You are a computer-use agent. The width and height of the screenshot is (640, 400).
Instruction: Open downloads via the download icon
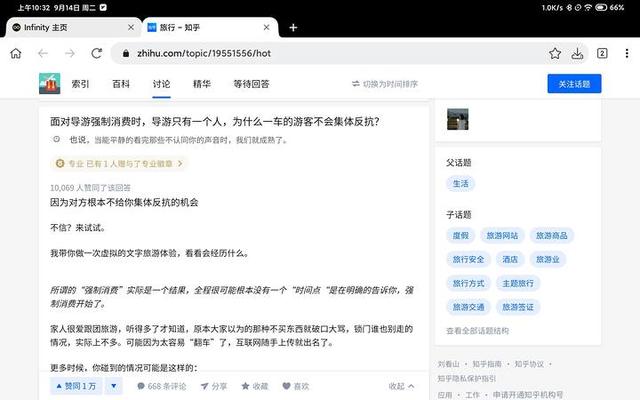577,53
